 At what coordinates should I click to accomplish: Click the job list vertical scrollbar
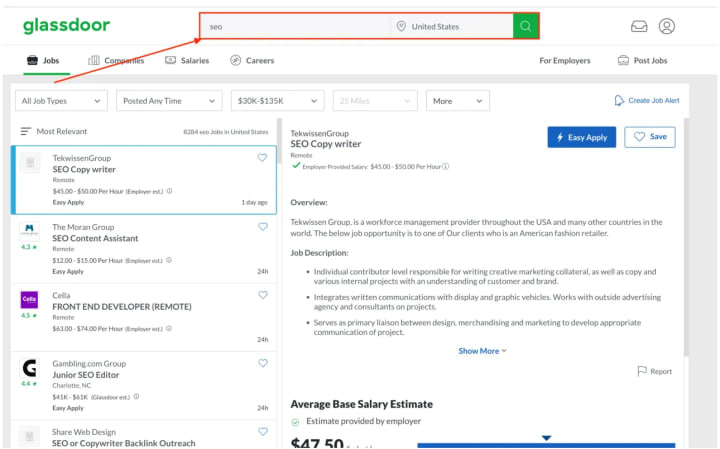coord(279,142)
